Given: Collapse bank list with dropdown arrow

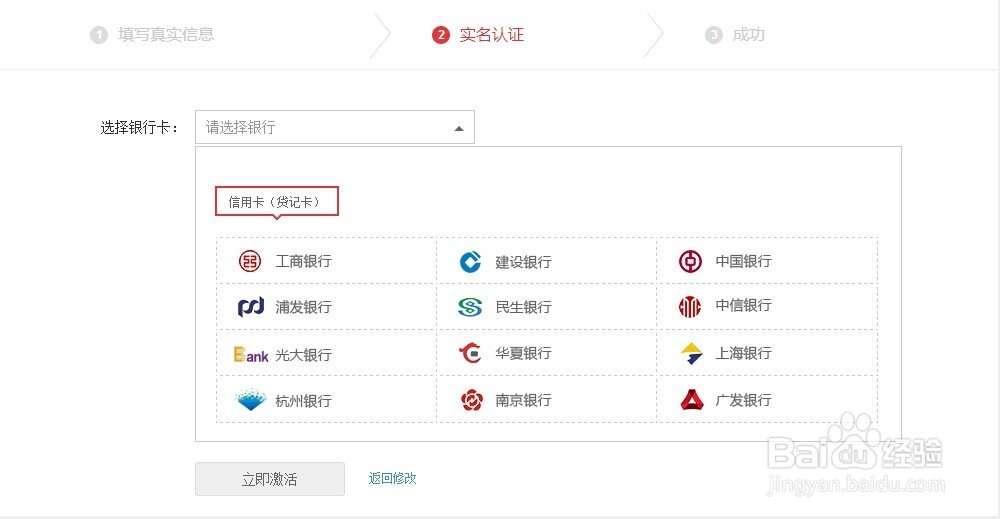Looking at the screenshot, I should pyautogui.click(x=459, y=129).
